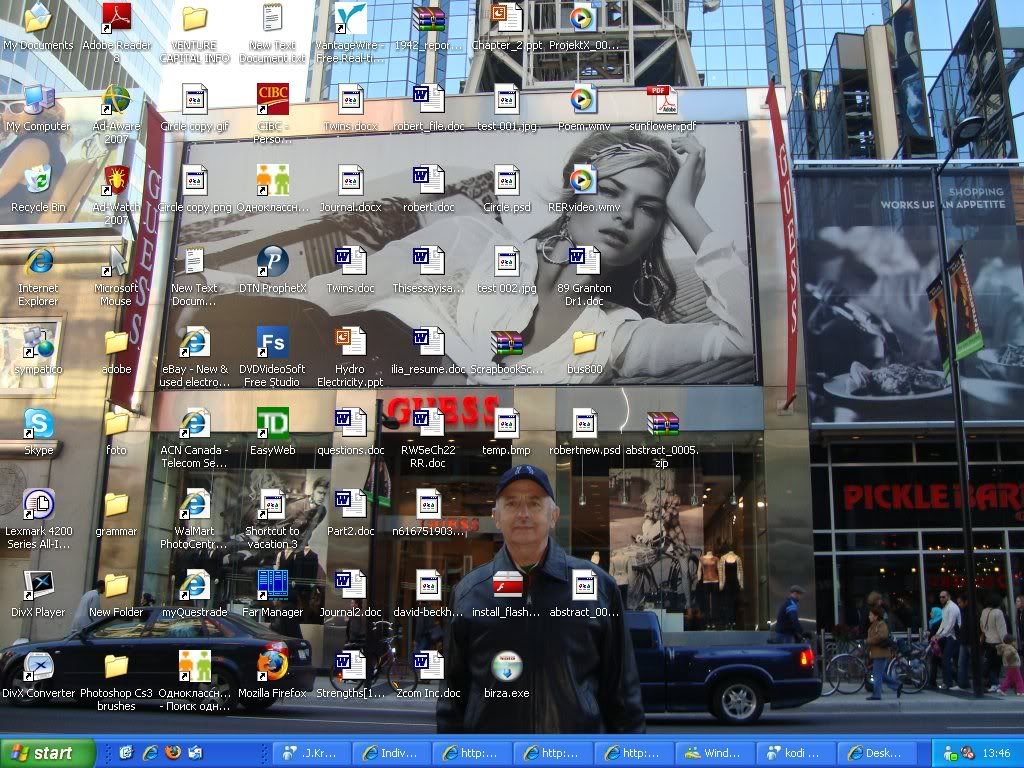
Task: Open the grammar folder on desktop
Action: pos(116,505)
